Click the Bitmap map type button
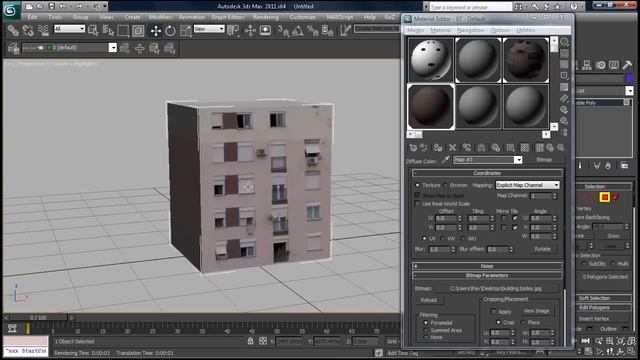 544,160
